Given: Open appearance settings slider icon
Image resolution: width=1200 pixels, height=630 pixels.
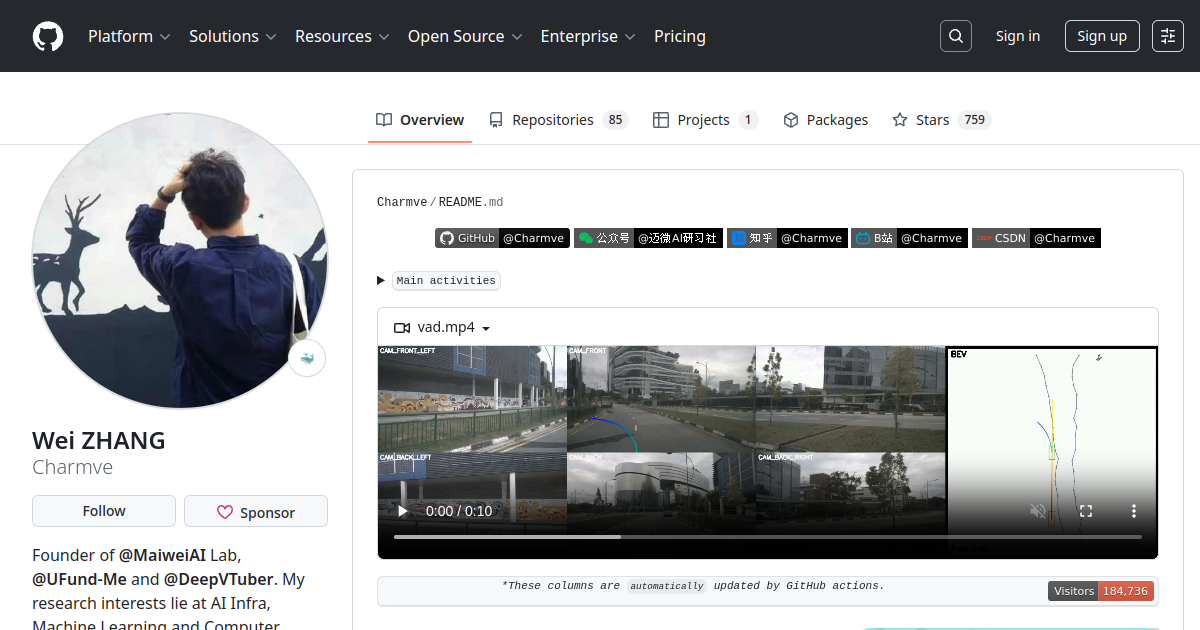Looking at the screenshot, I should (1168, 36).
